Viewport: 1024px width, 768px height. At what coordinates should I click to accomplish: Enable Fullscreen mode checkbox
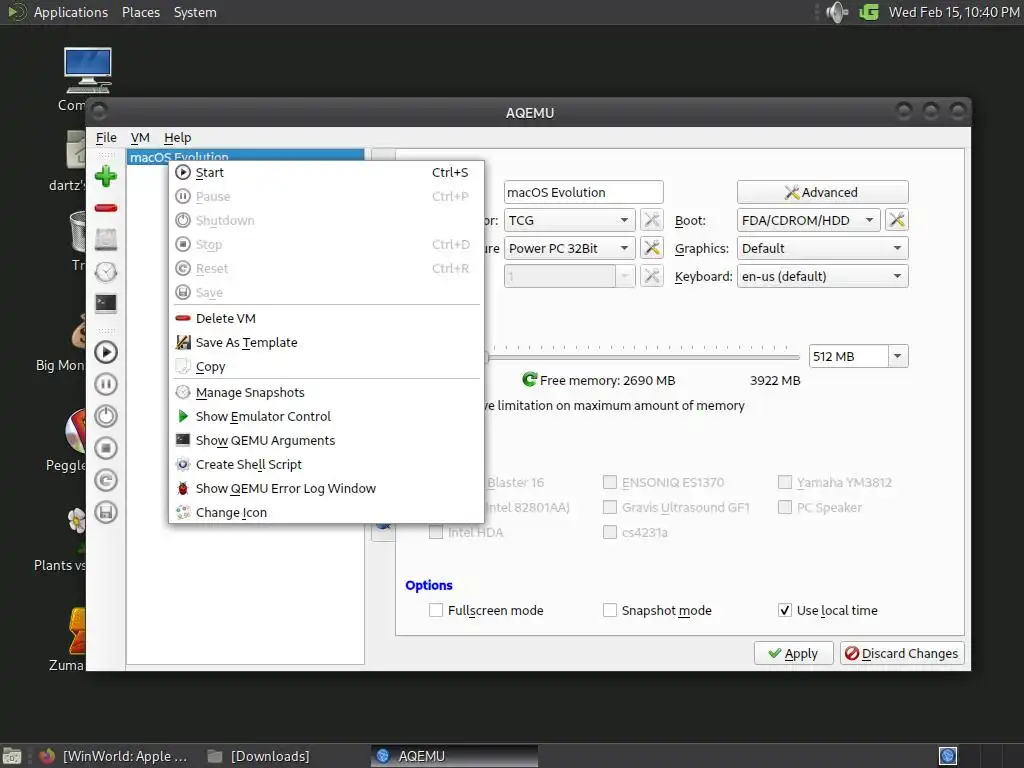point(436,610)
